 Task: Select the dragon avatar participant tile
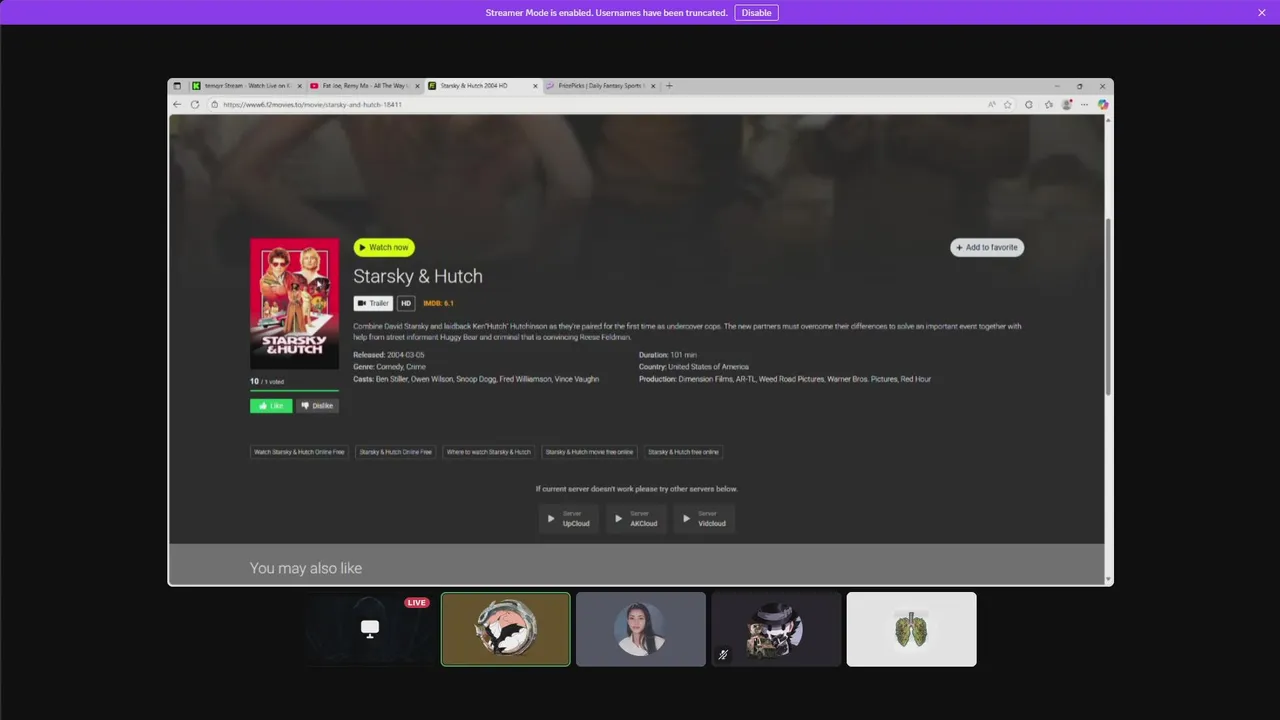point(506,629)
